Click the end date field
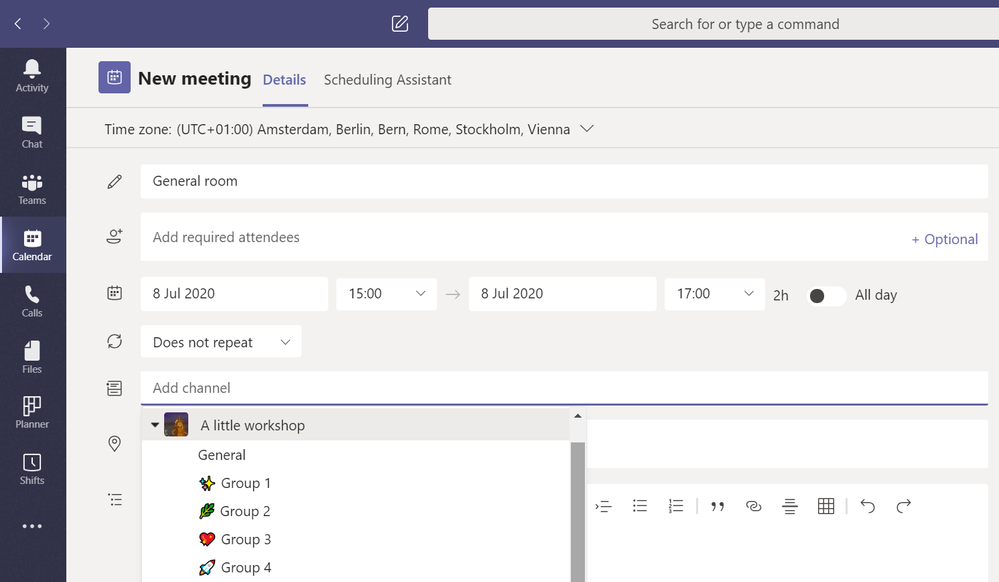This screenshot has width=999, height=582. coord(563,294)
